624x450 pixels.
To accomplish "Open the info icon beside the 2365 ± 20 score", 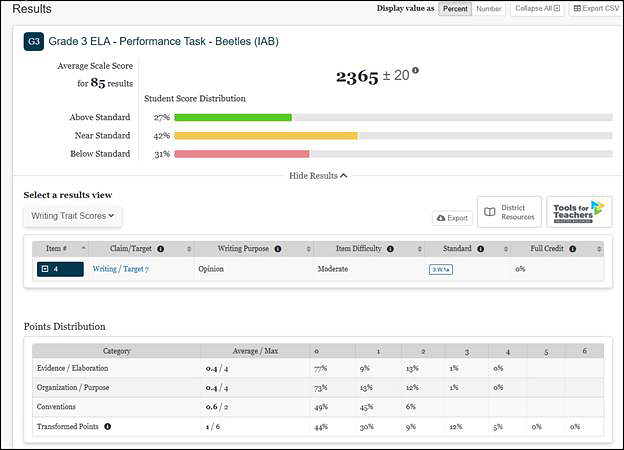I will pyautogui.click(x=415, y=70).
